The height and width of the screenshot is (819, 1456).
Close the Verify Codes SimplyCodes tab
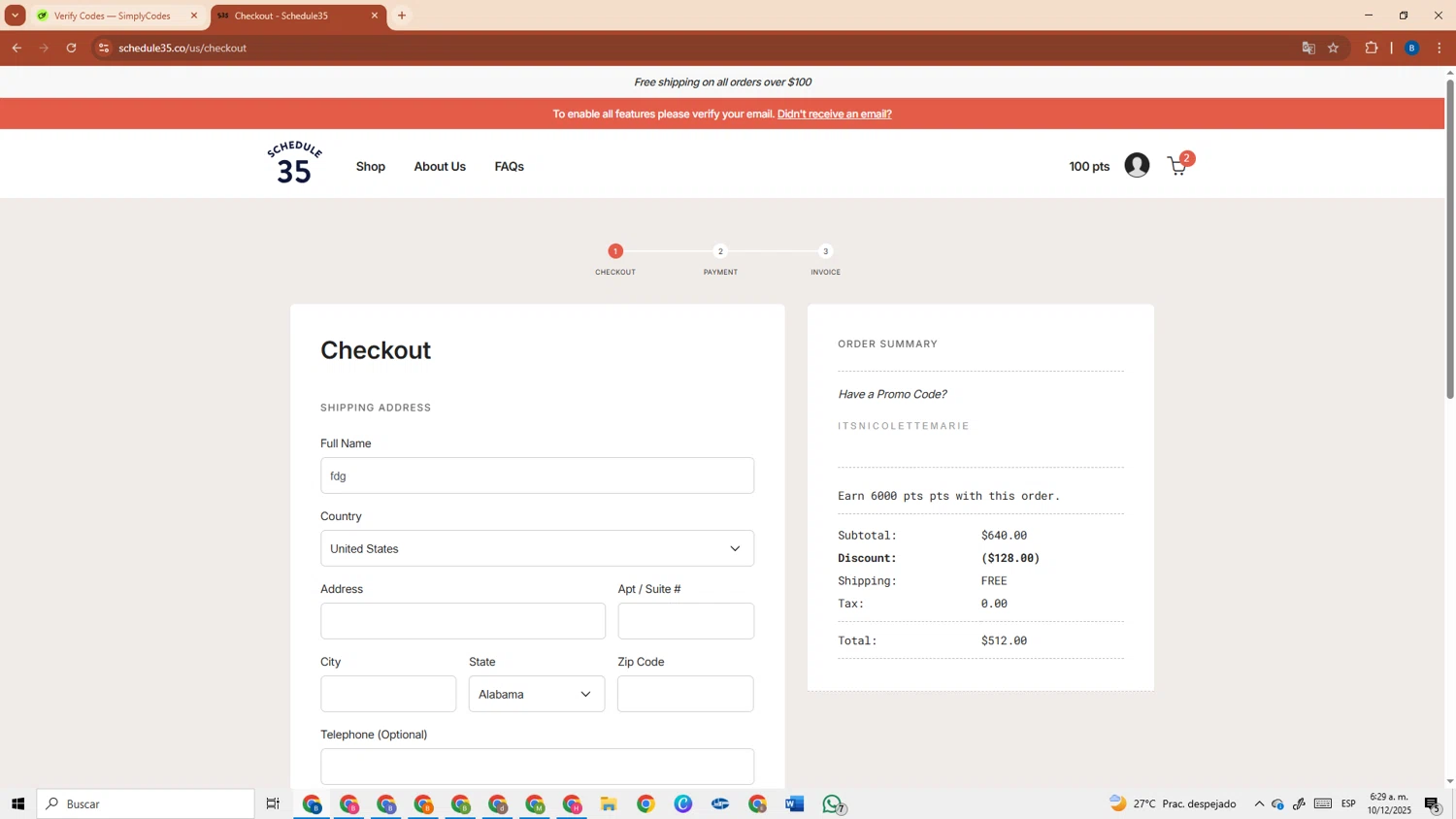(x=193, y=16)
